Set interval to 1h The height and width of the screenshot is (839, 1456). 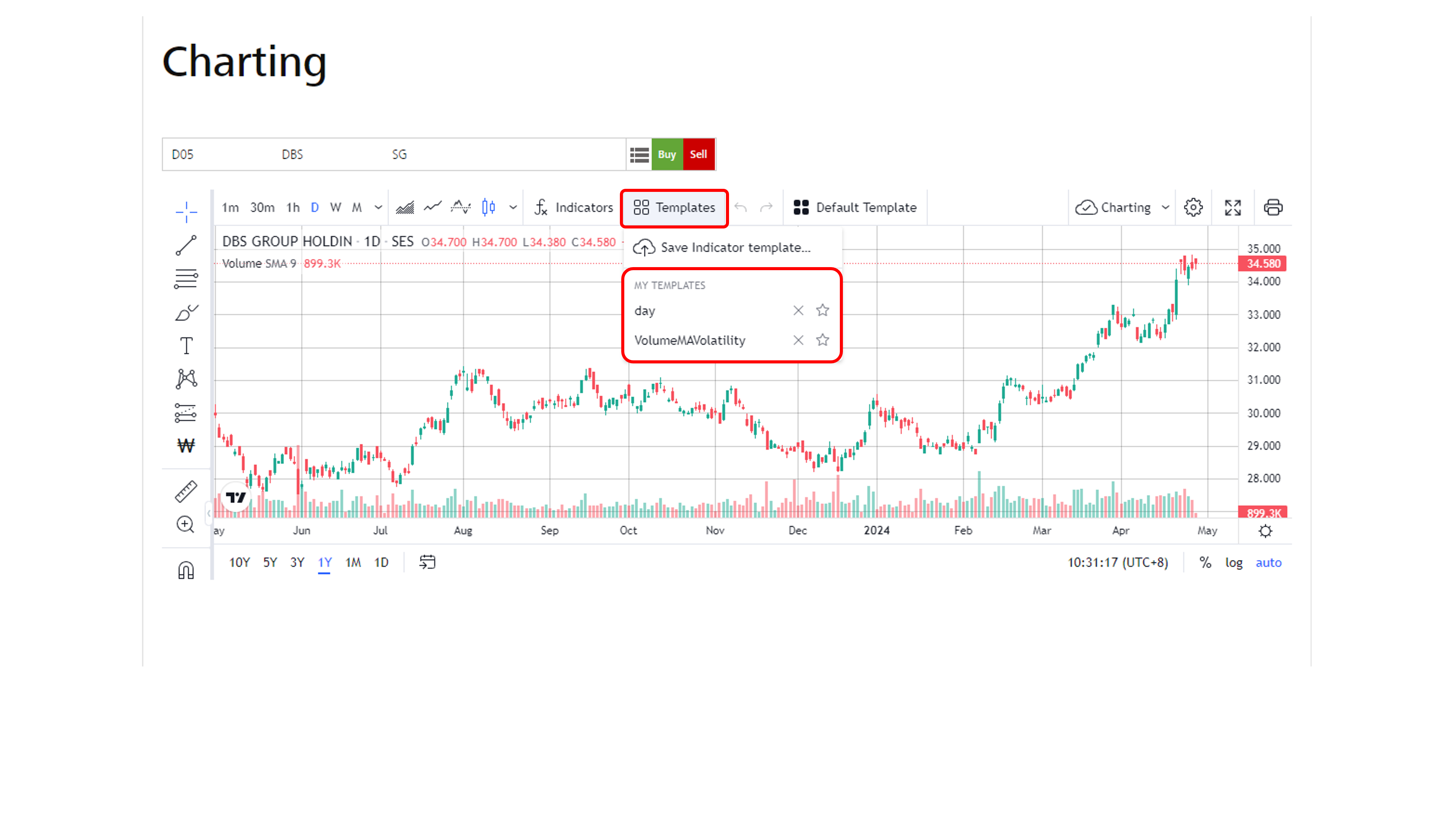pyautogui.click(x=293, y=207)
